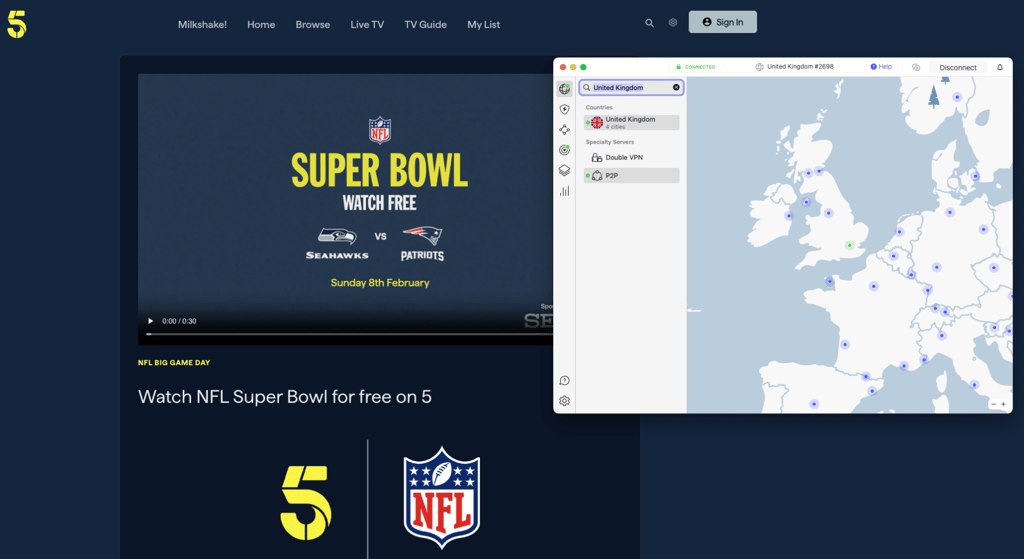Open the Dark Web Monitor radar icon

[x=564, y=150]
